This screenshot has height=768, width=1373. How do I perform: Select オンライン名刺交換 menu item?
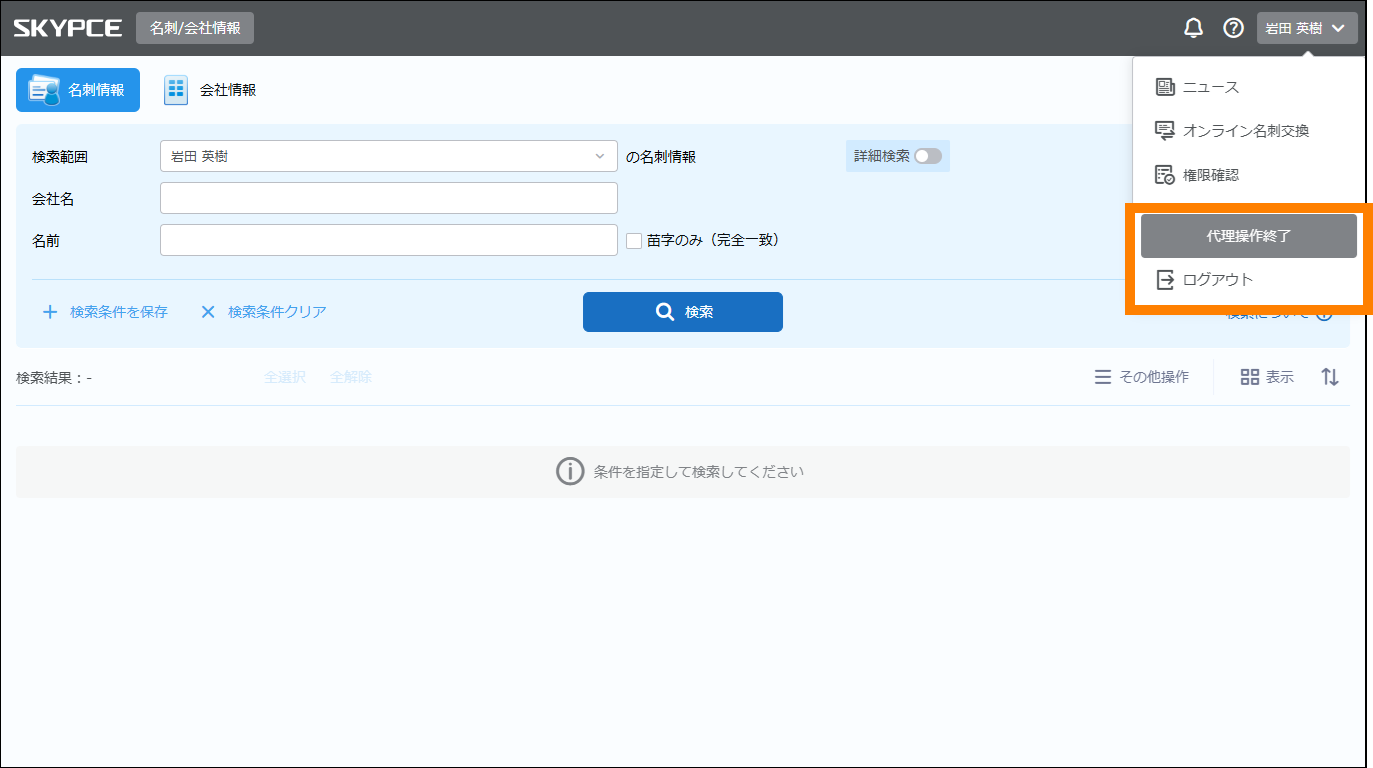pos(1245,131)
